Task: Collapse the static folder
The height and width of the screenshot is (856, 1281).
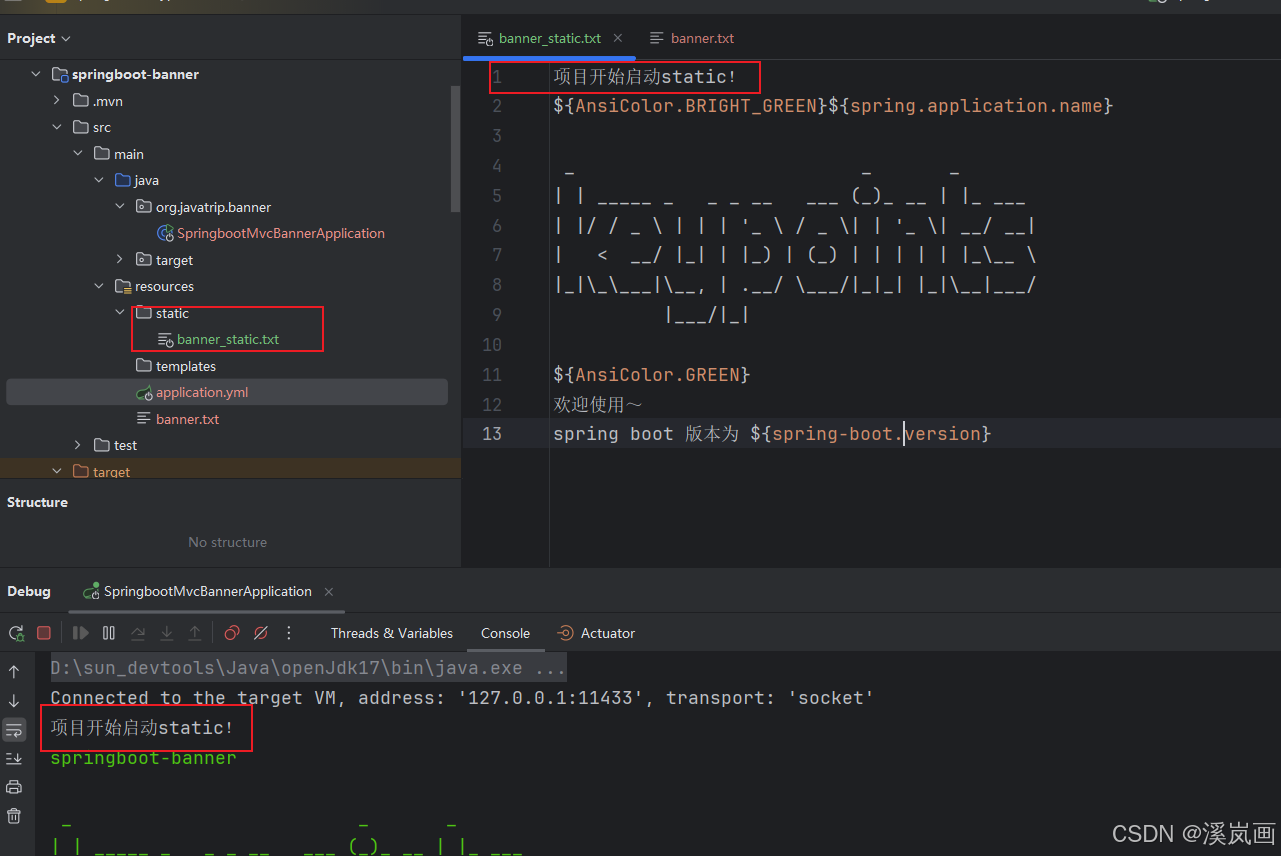Action: [120, 313]
